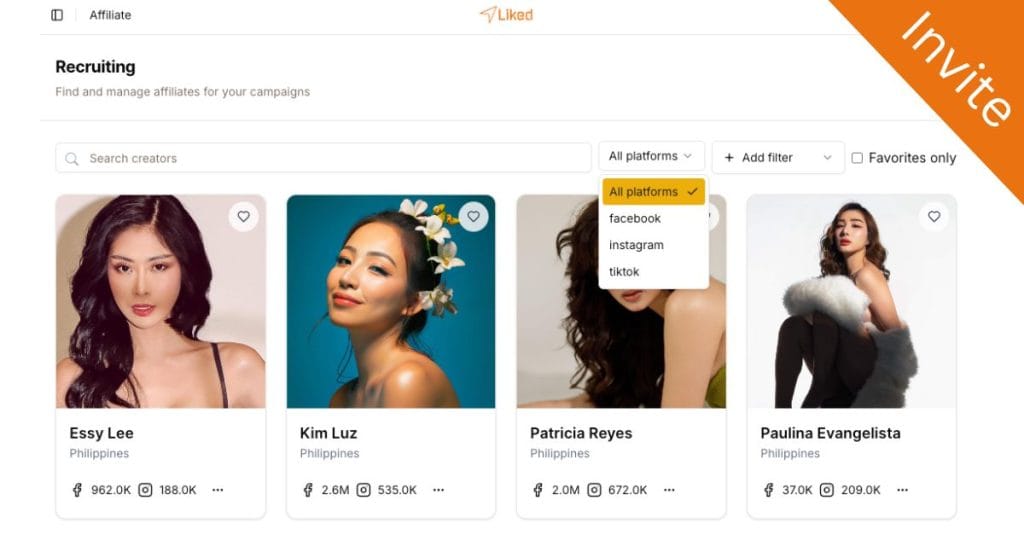The height and width of the screenshot is (535, 1024).
Task: Pick tiktok from the platform list
Action: 624,272
